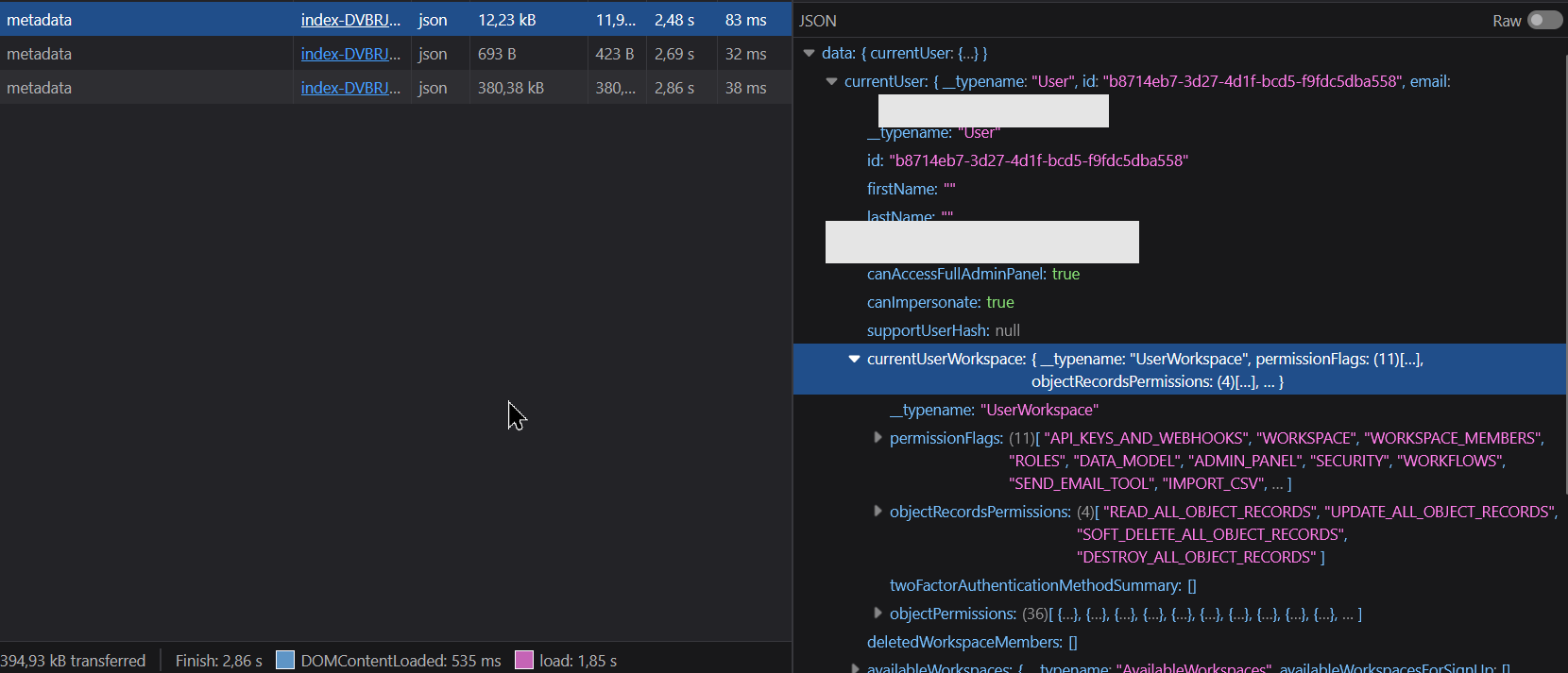Viewport: 1568px width, 673px height.
Task: Click the 423 B transferred cell
Action: pyautogui.click(x=617, y=54)
